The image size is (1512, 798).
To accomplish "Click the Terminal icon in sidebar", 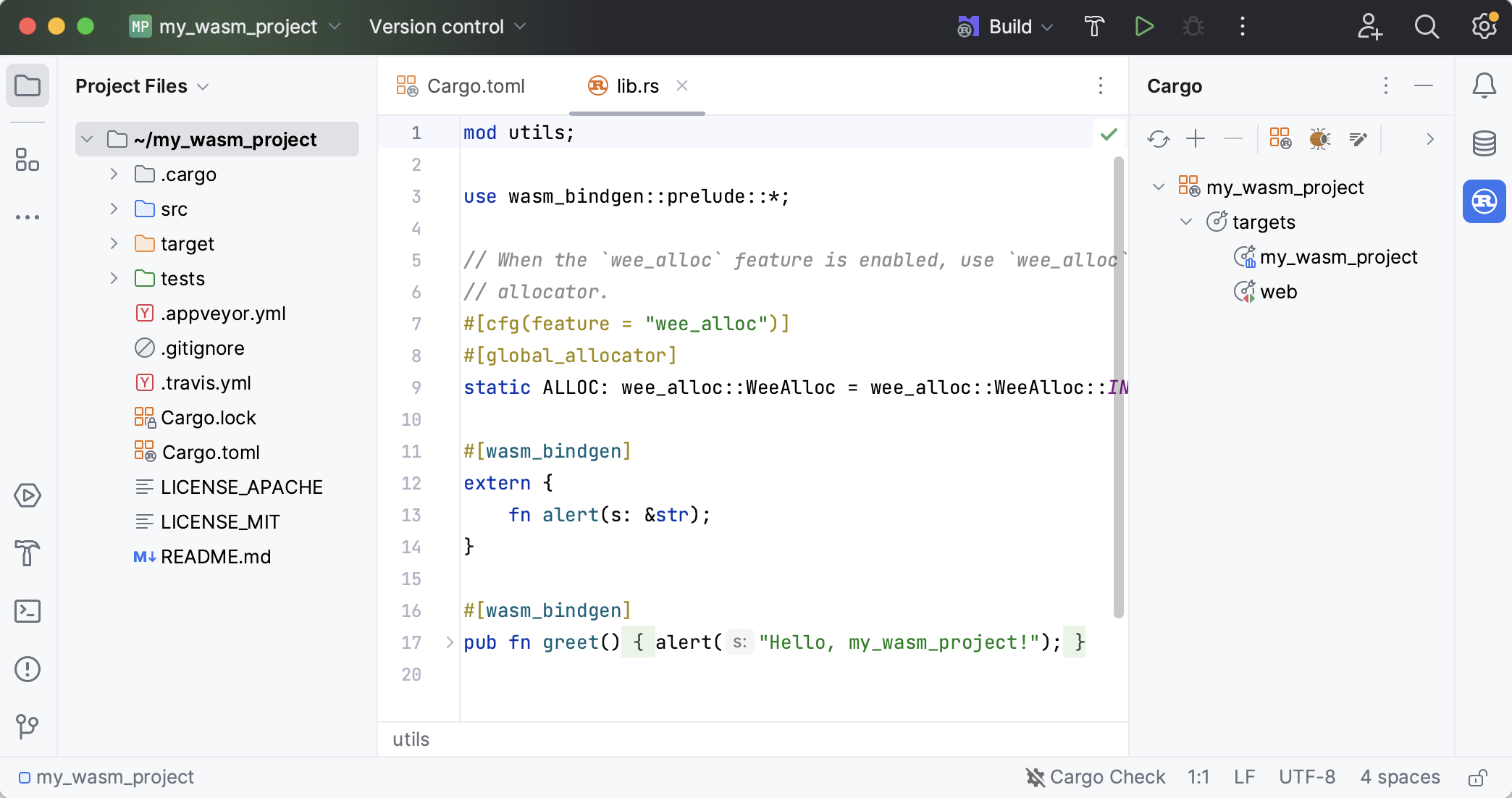I will tap(27, 610).
